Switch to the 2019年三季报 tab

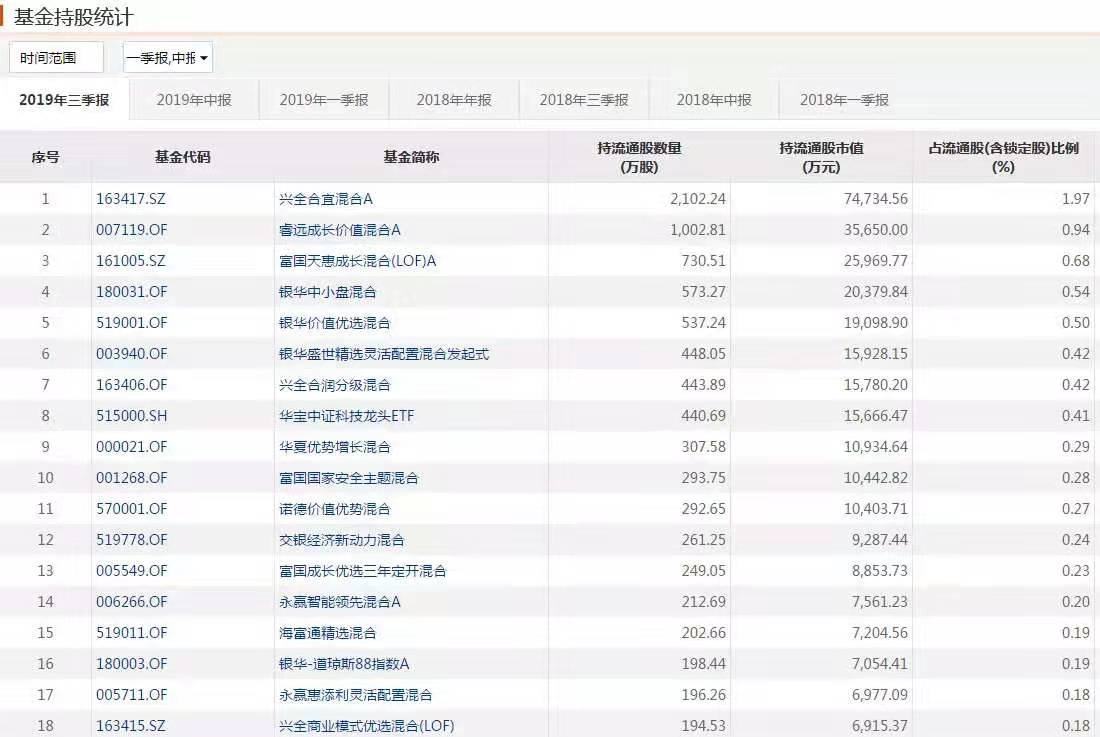[65, 100]
